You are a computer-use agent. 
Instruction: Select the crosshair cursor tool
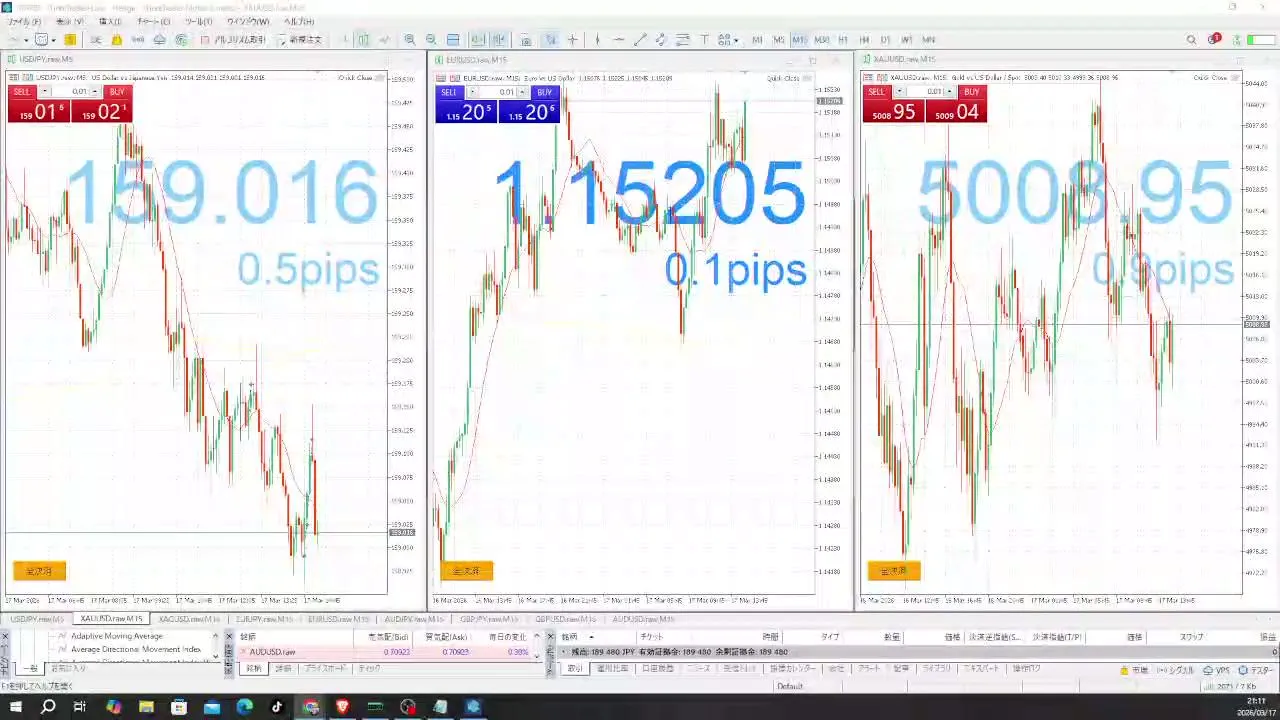pos(573,40)
